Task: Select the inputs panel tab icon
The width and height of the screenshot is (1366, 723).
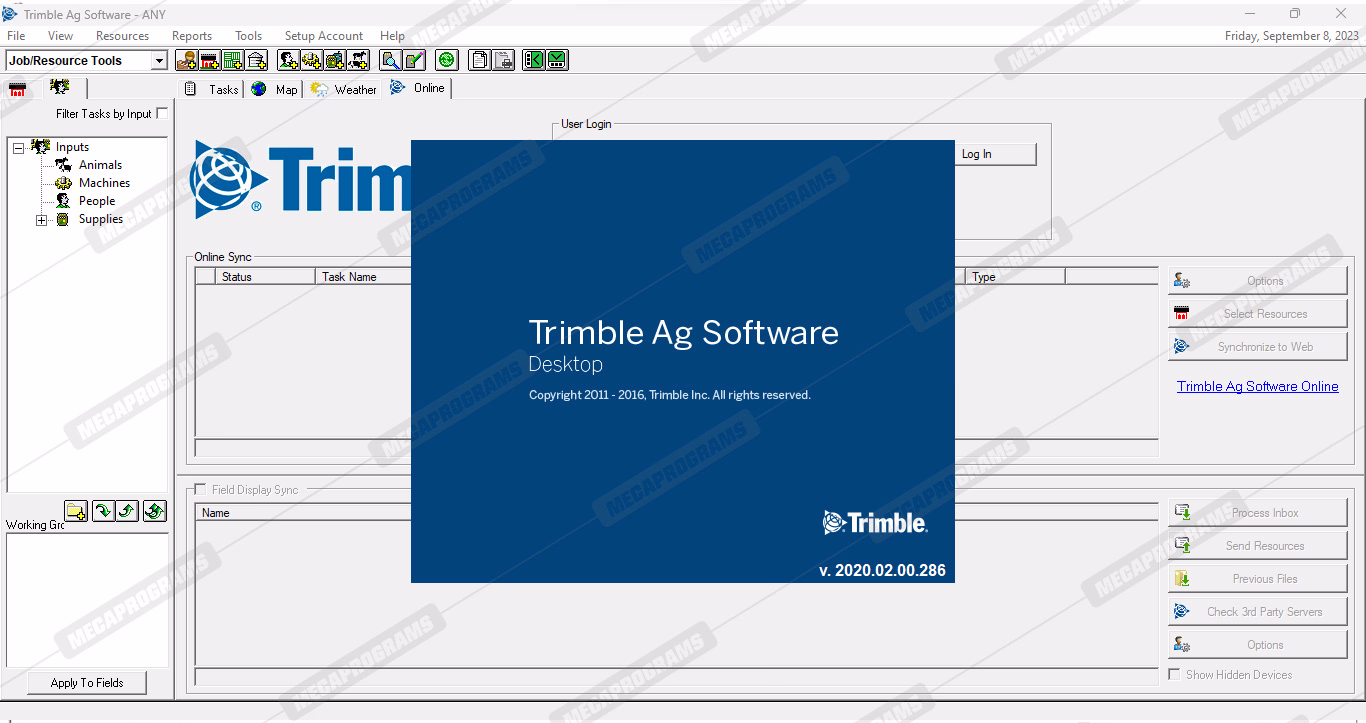Action: (59, 87)
